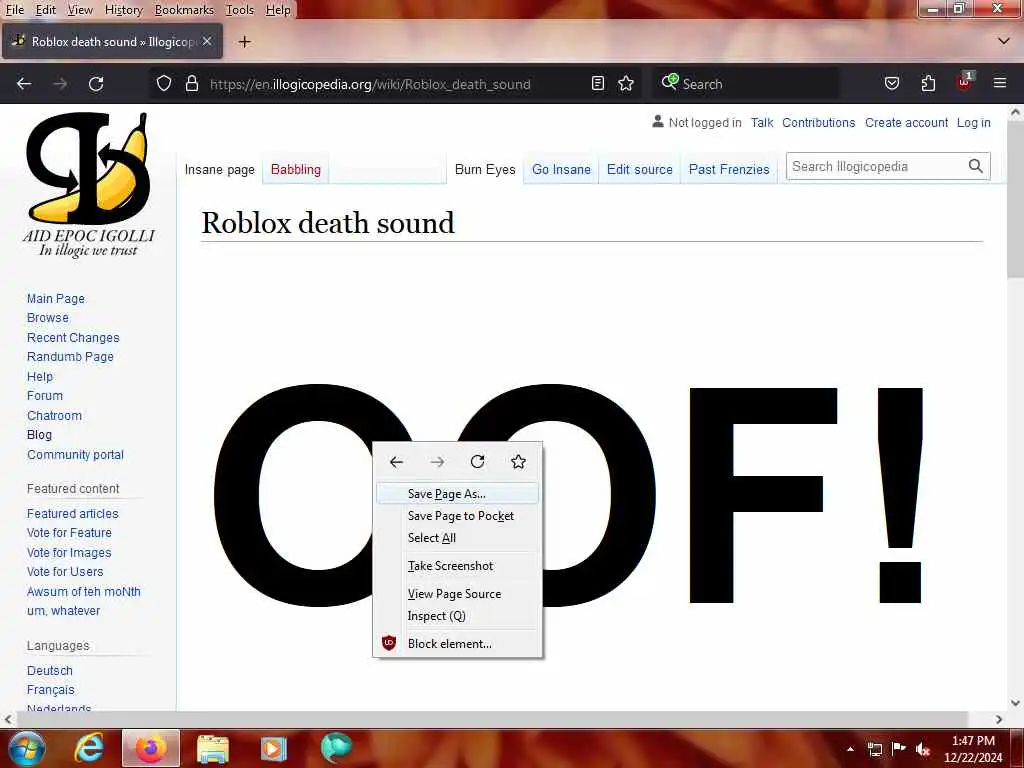Open a new tab with plus button
The image size is (1024, 768).
[x=244, y=42]
